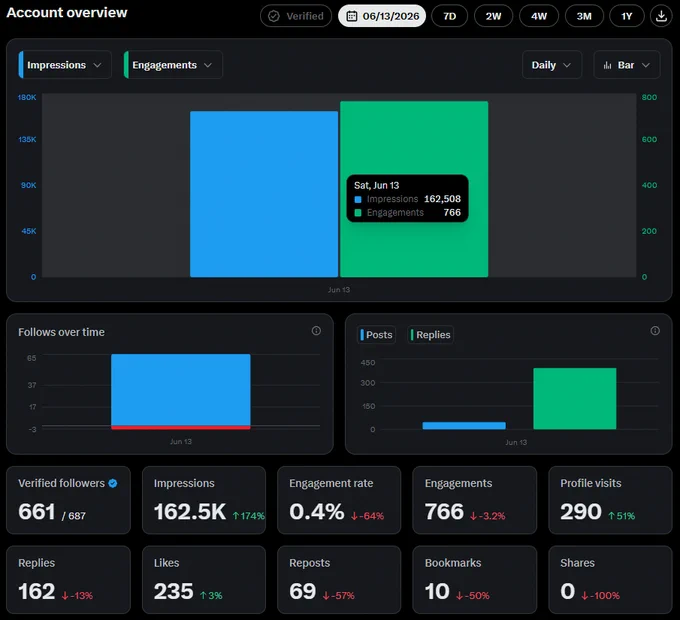Click the Bookmarks 10 card
Viewport: 680px width, 620px height.
474,580
